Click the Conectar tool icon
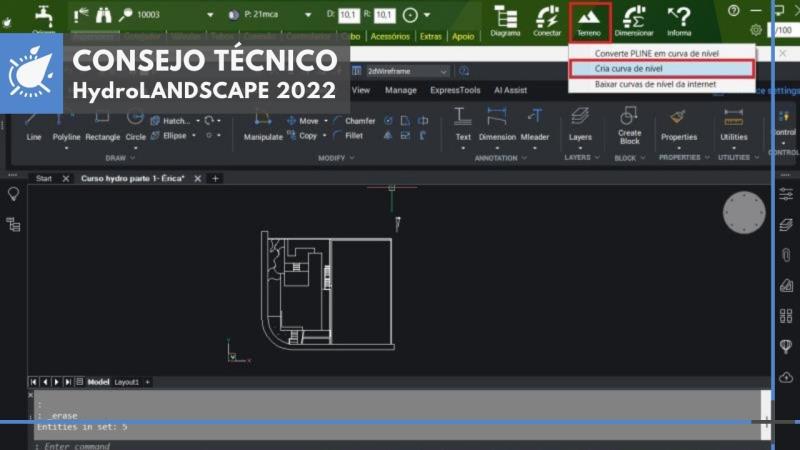 click(x=547, y=21)
